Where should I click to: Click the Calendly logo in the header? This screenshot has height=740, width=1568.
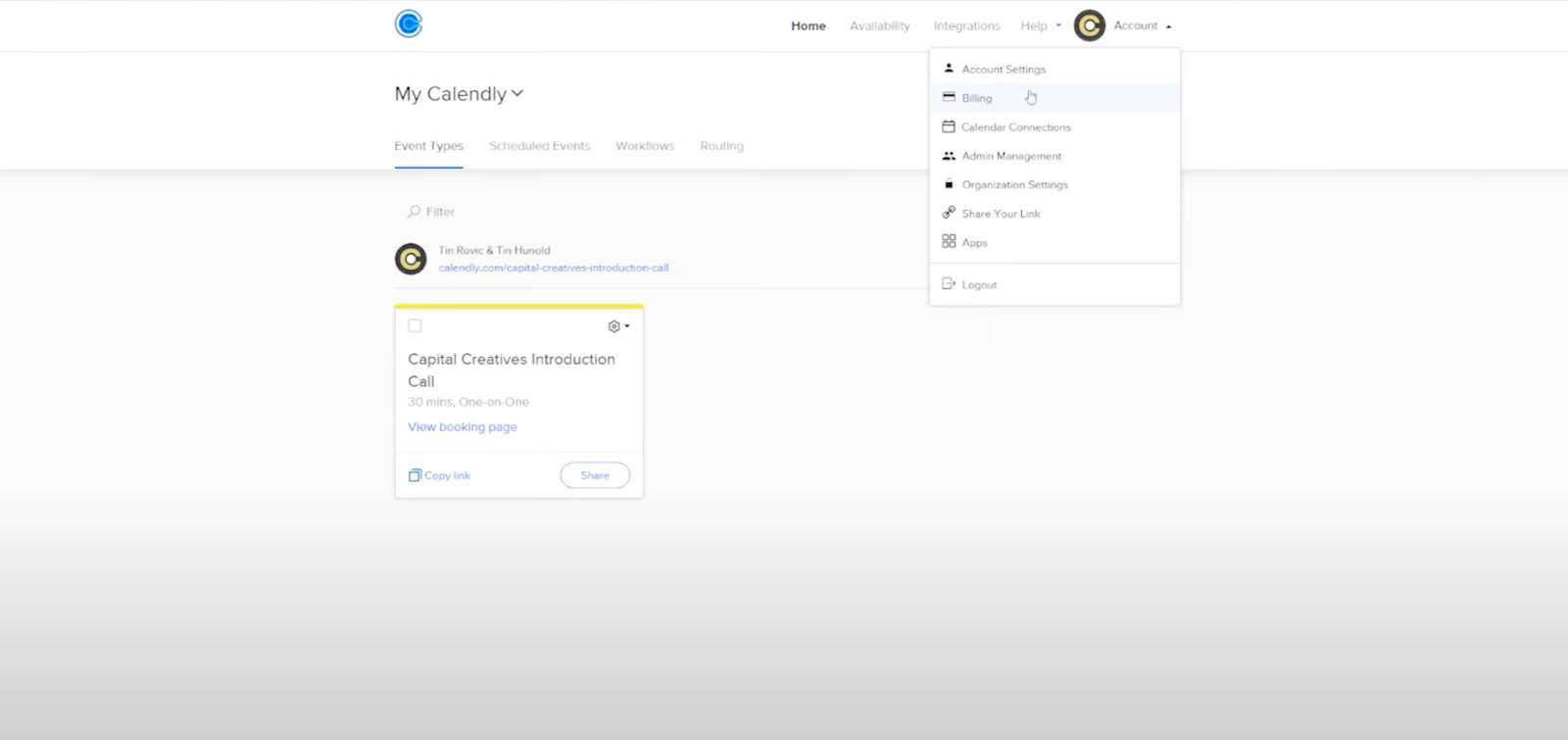(409, 24)
